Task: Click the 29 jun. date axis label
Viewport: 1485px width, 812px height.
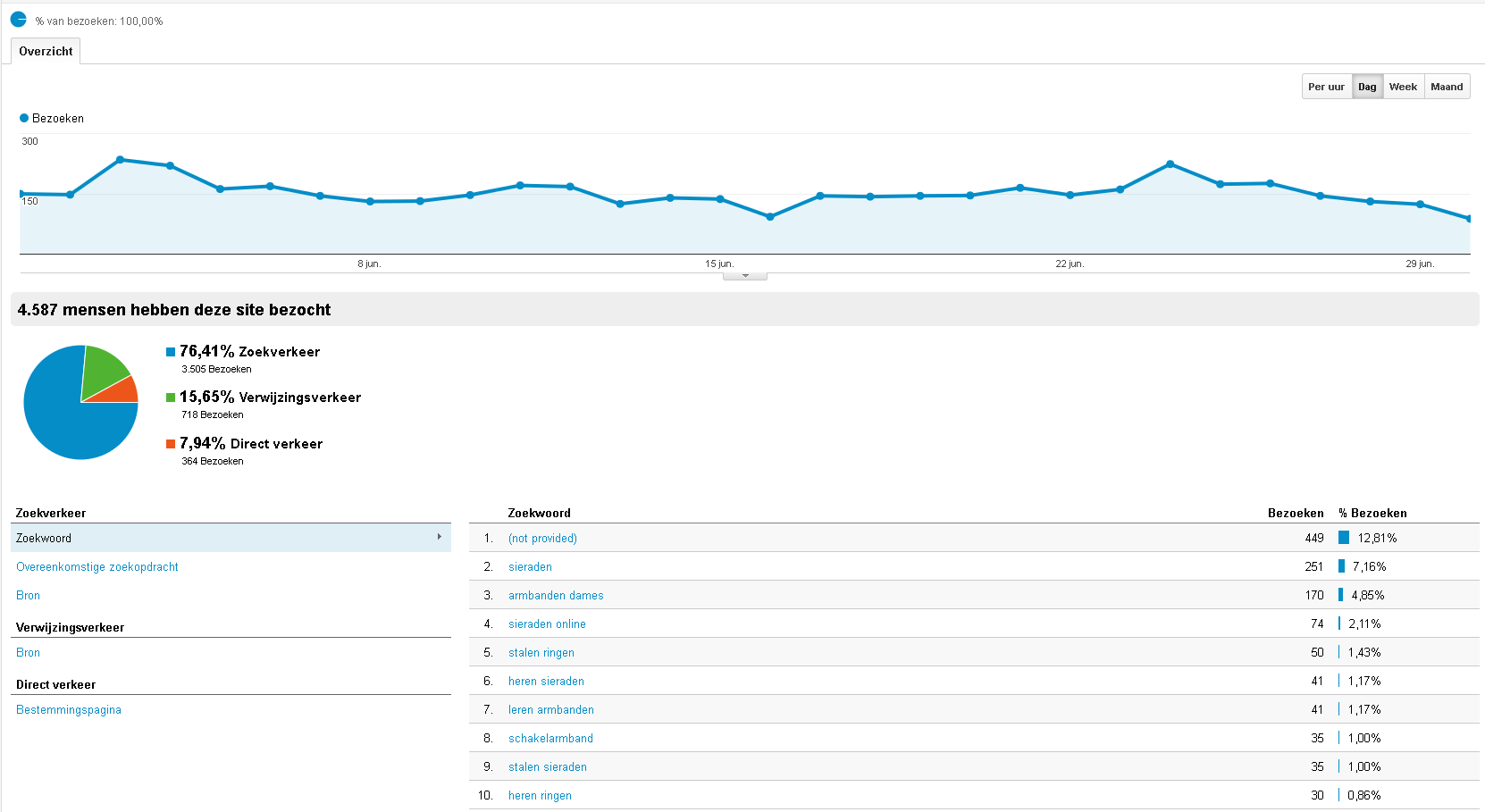Action: (1420, 264)
